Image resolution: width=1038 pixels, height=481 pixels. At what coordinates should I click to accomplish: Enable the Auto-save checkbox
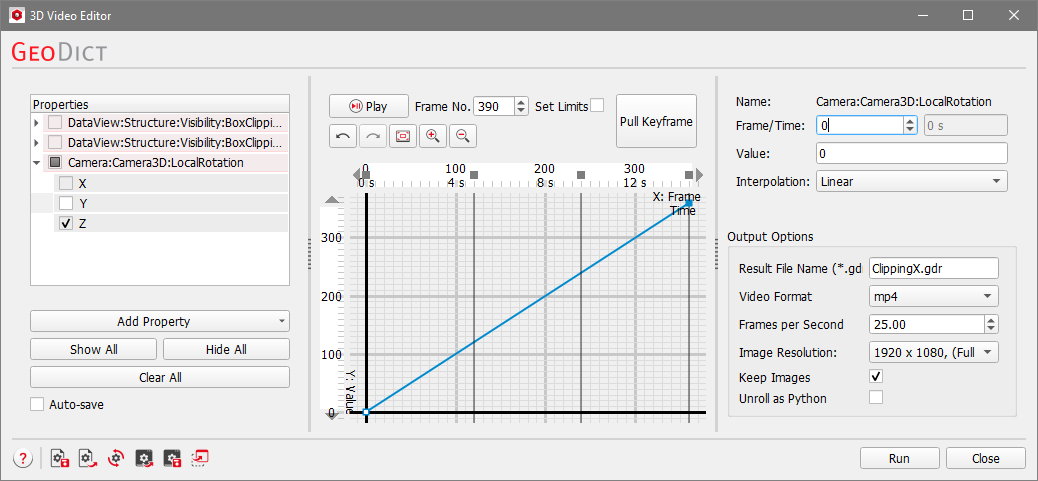37,404
